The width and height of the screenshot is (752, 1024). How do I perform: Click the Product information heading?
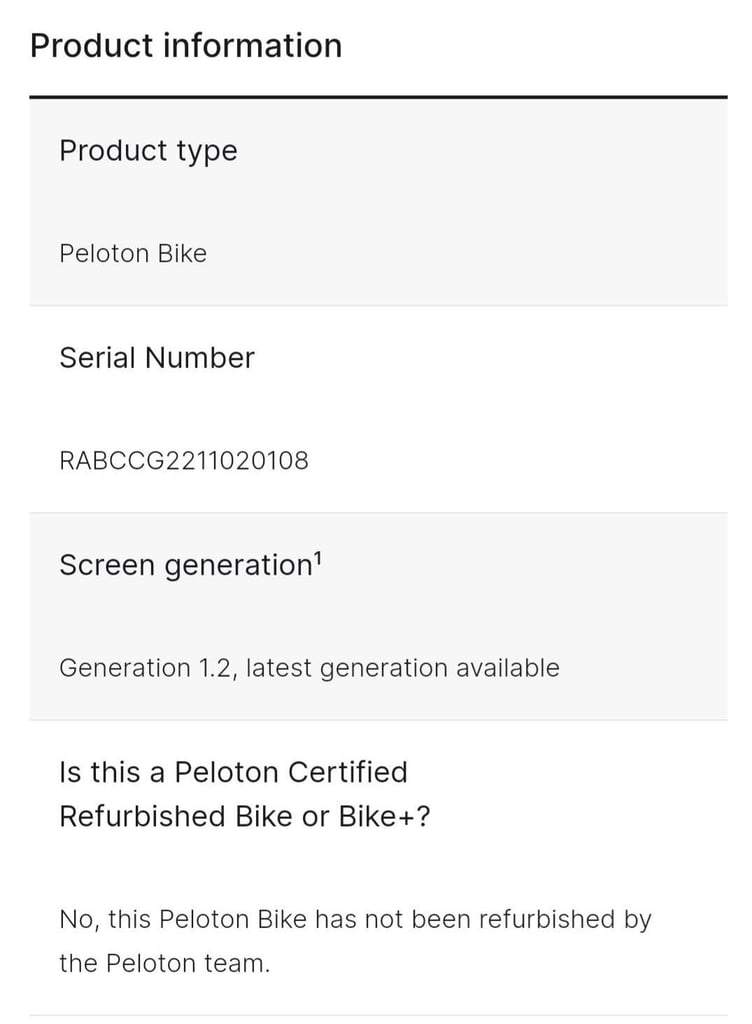click(186, 46)
